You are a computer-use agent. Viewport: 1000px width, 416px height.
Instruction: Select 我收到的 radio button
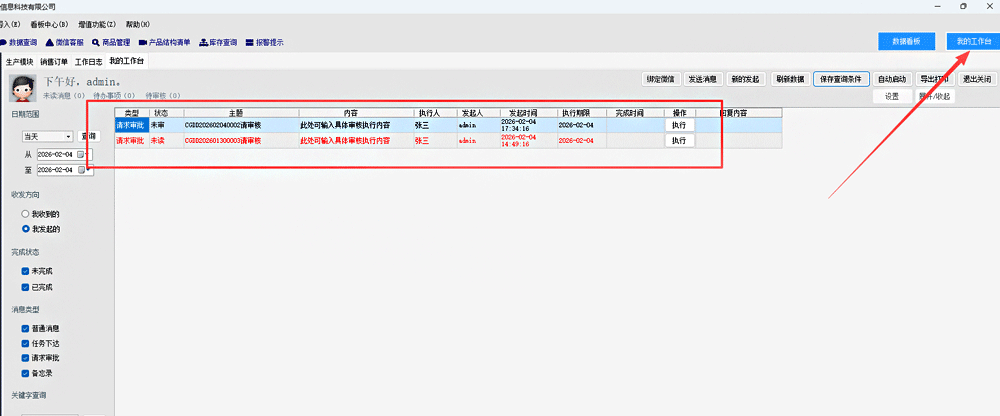[25, 214]
